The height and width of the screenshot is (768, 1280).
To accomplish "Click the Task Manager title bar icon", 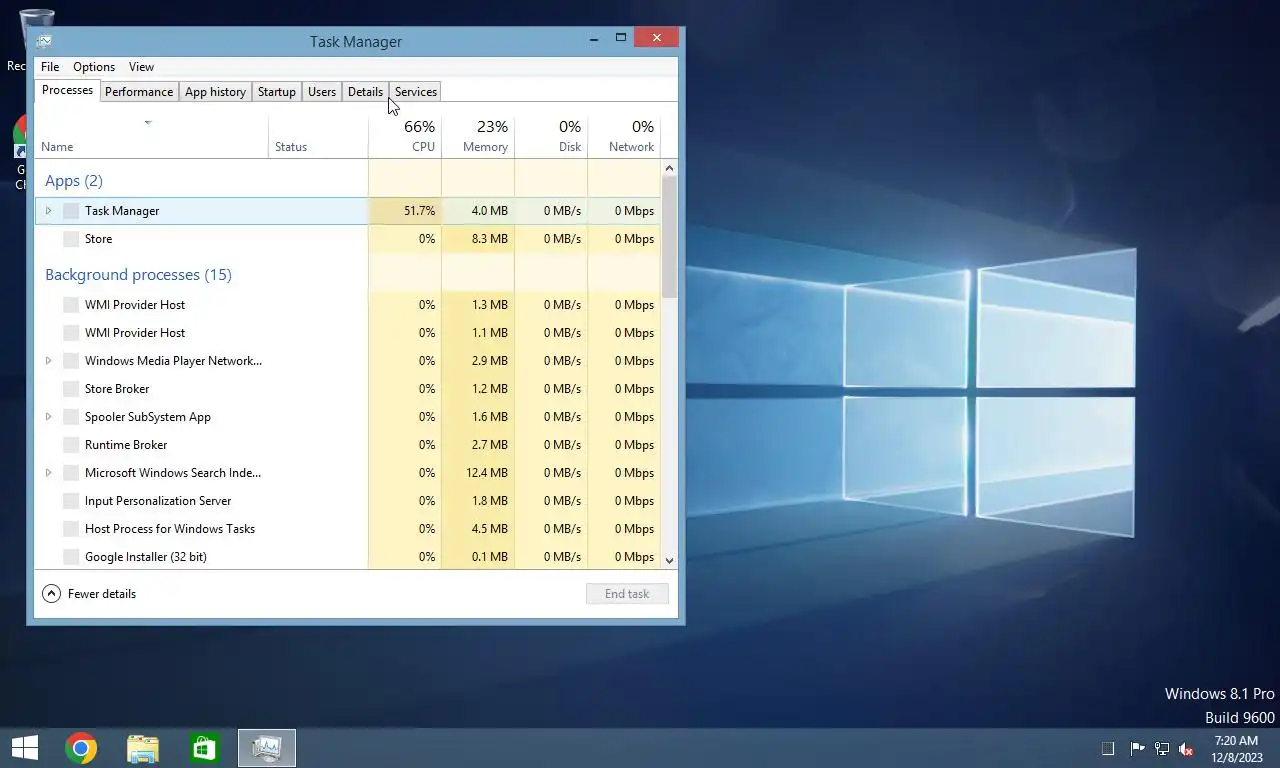I will coord(44,41).
